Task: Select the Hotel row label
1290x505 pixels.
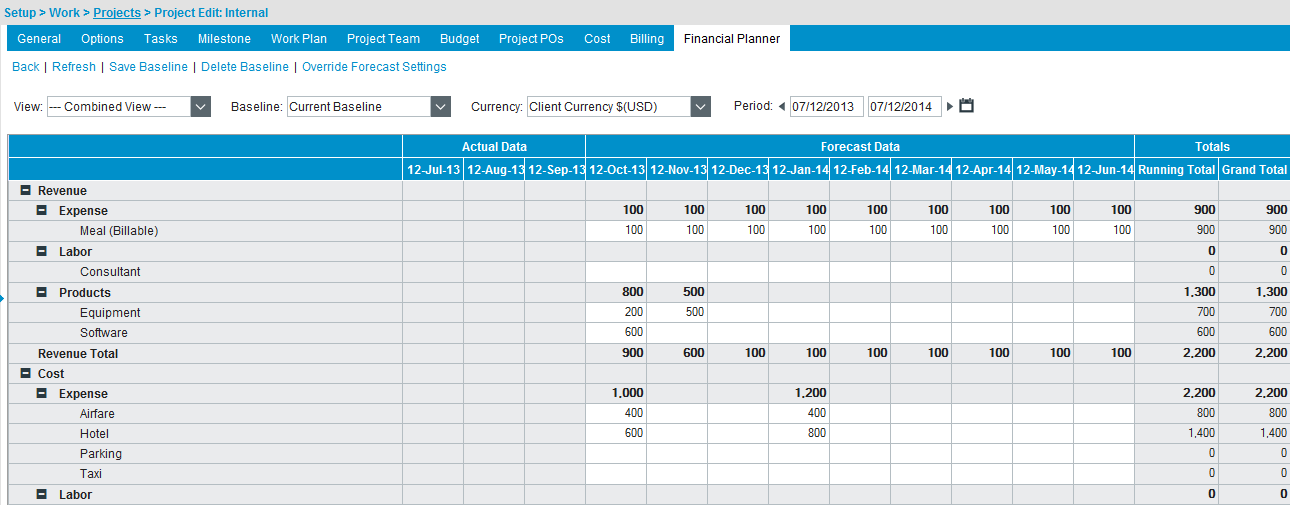Action: coord(94,434)
